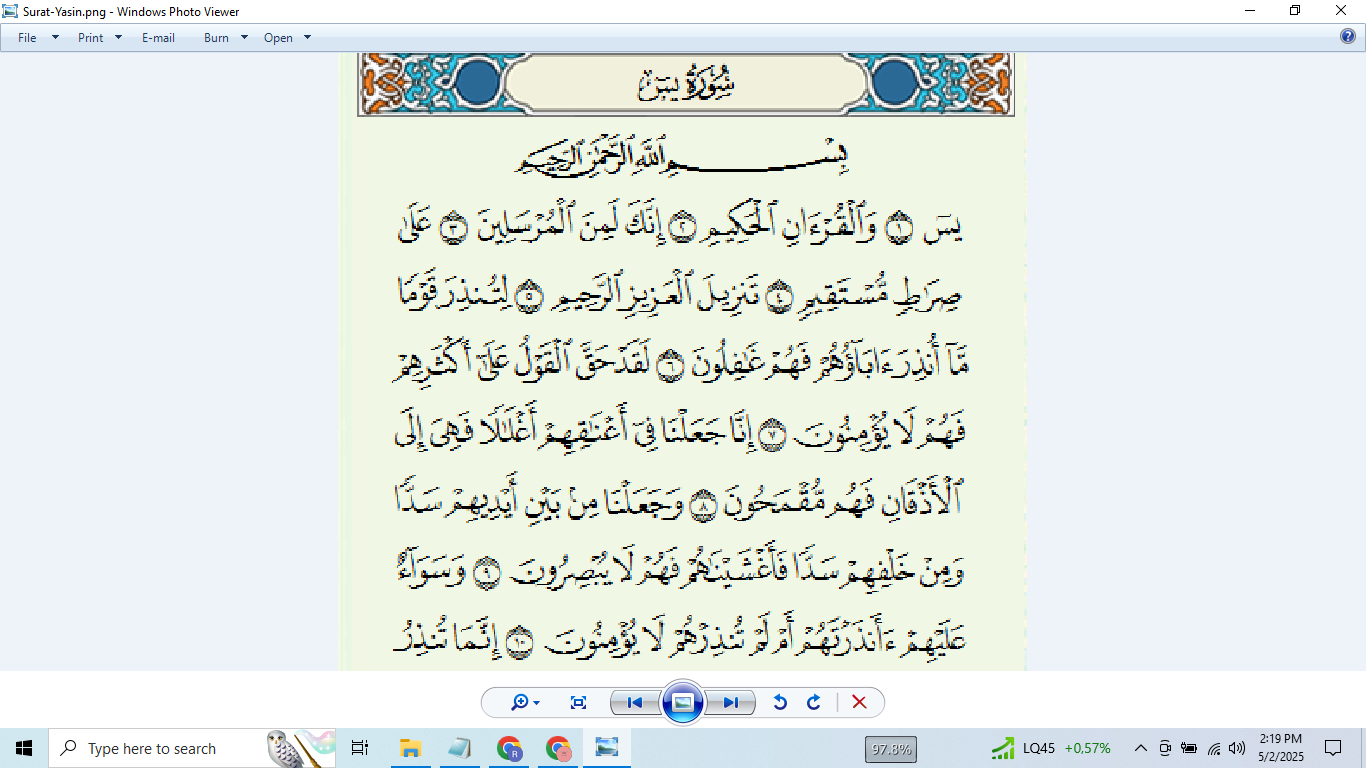Click the Type here to search box

coord(193,748)
